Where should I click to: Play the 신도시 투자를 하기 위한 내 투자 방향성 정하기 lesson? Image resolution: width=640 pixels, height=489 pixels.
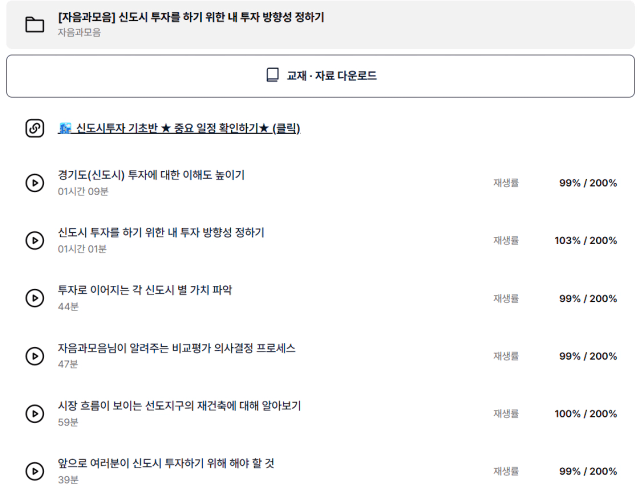coord(35,240)
